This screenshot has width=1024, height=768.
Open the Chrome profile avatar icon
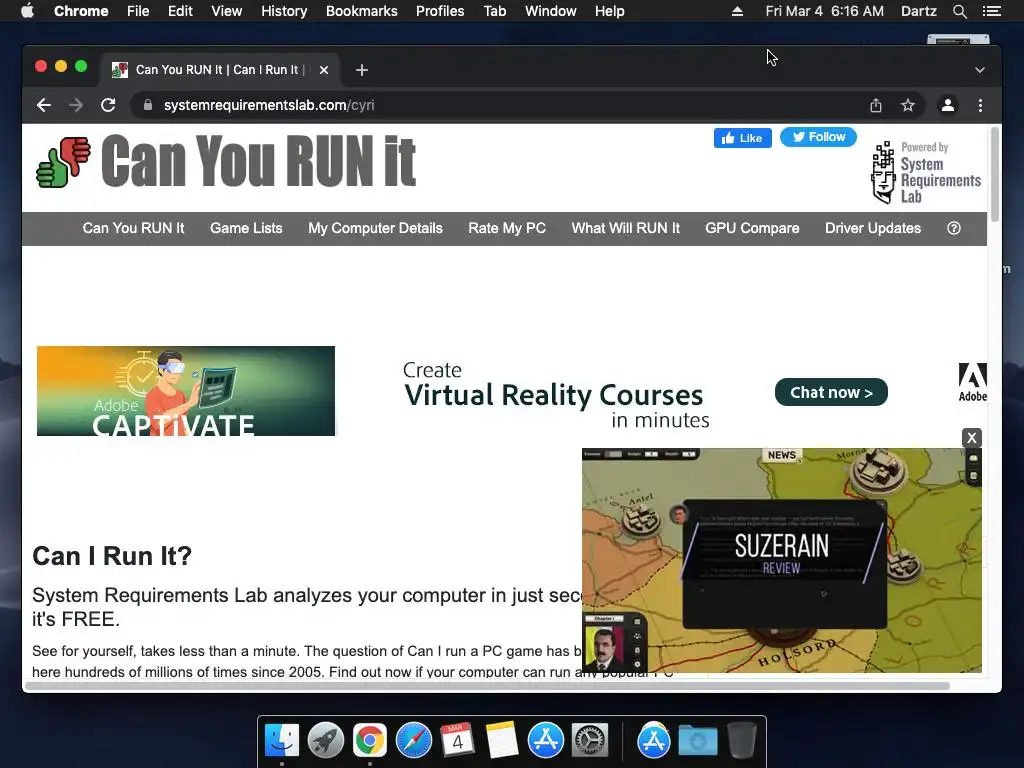948,105
